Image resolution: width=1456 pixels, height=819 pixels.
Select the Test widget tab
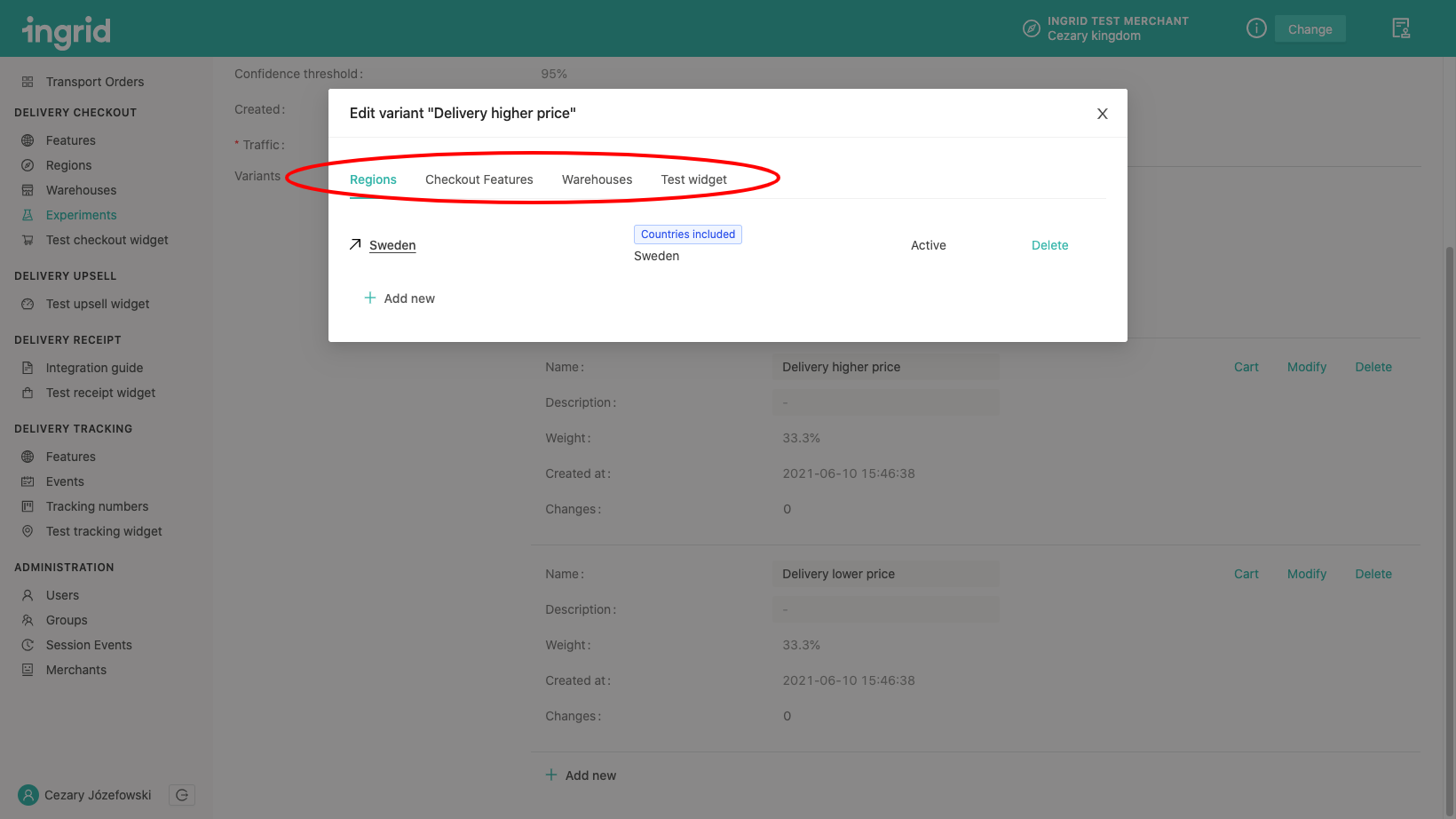pyautogui.click(x=693, y=179)
